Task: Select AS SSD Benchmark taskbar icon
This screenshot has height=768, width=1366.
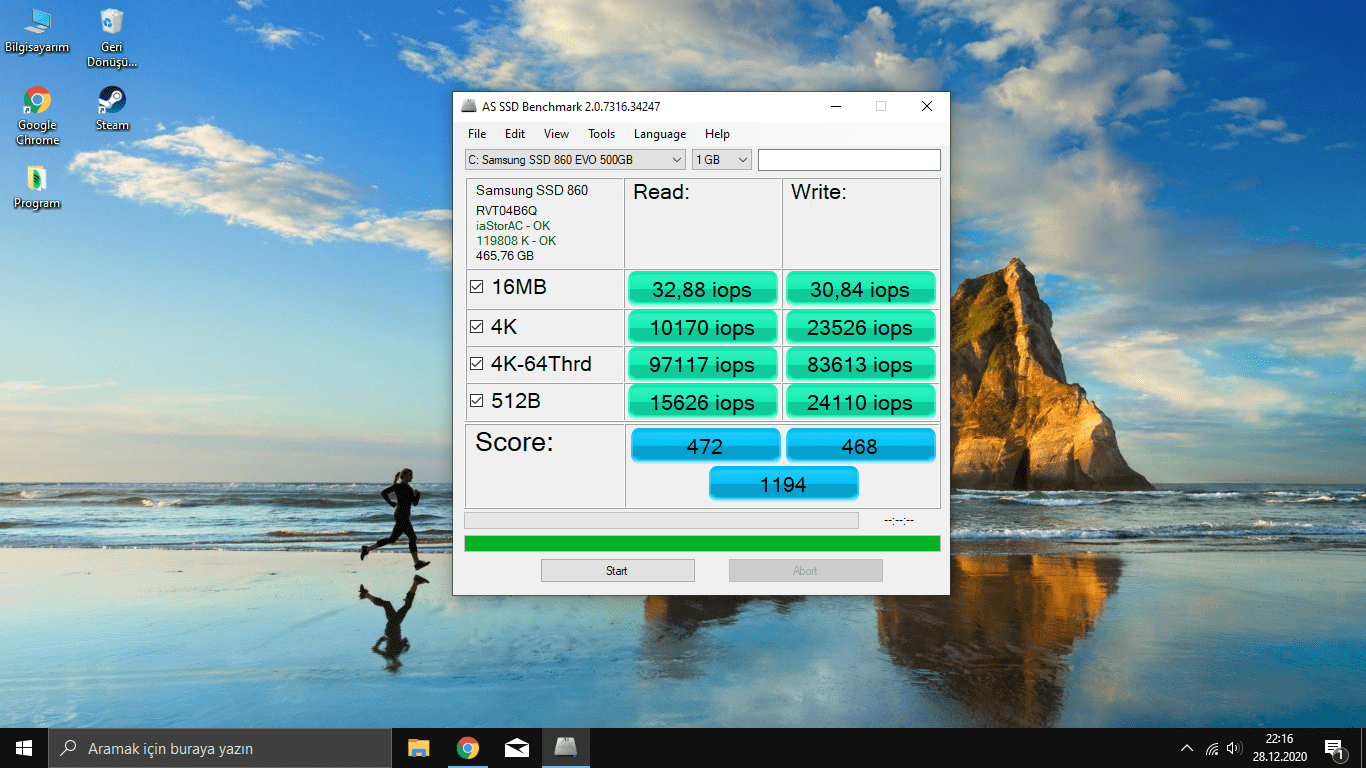Action: coord(566,748)
